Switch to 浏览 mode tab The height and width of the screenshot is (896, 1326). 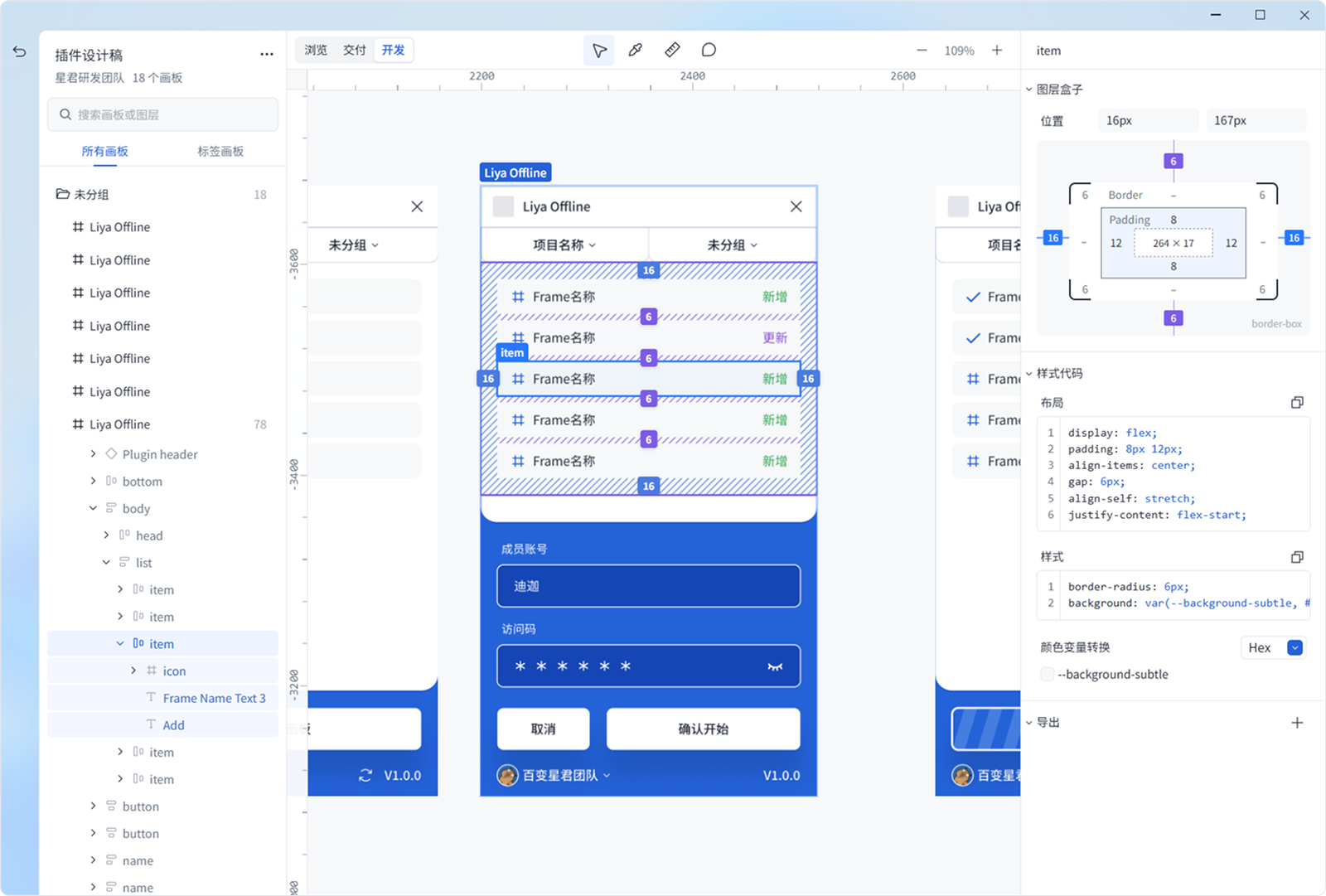[316, 51]
